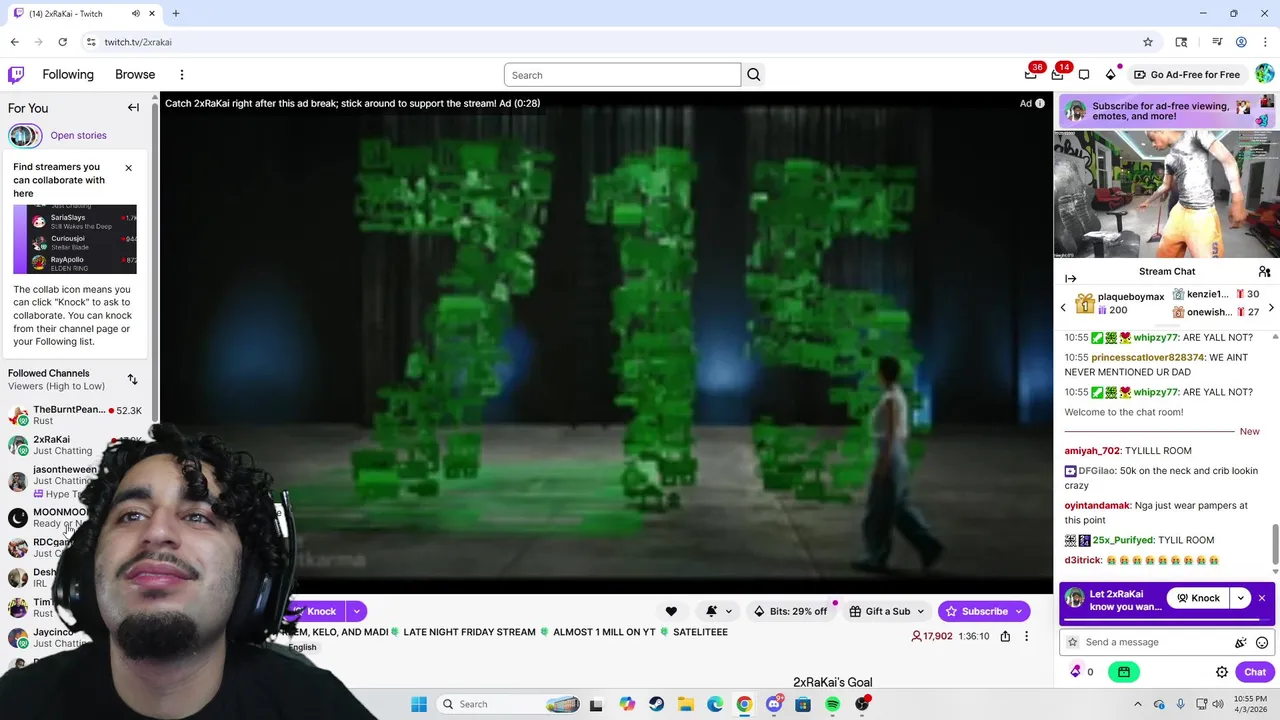1280x720 pixels.
Task: Toggle Followed Channels sort order
Action: [132, 379]
